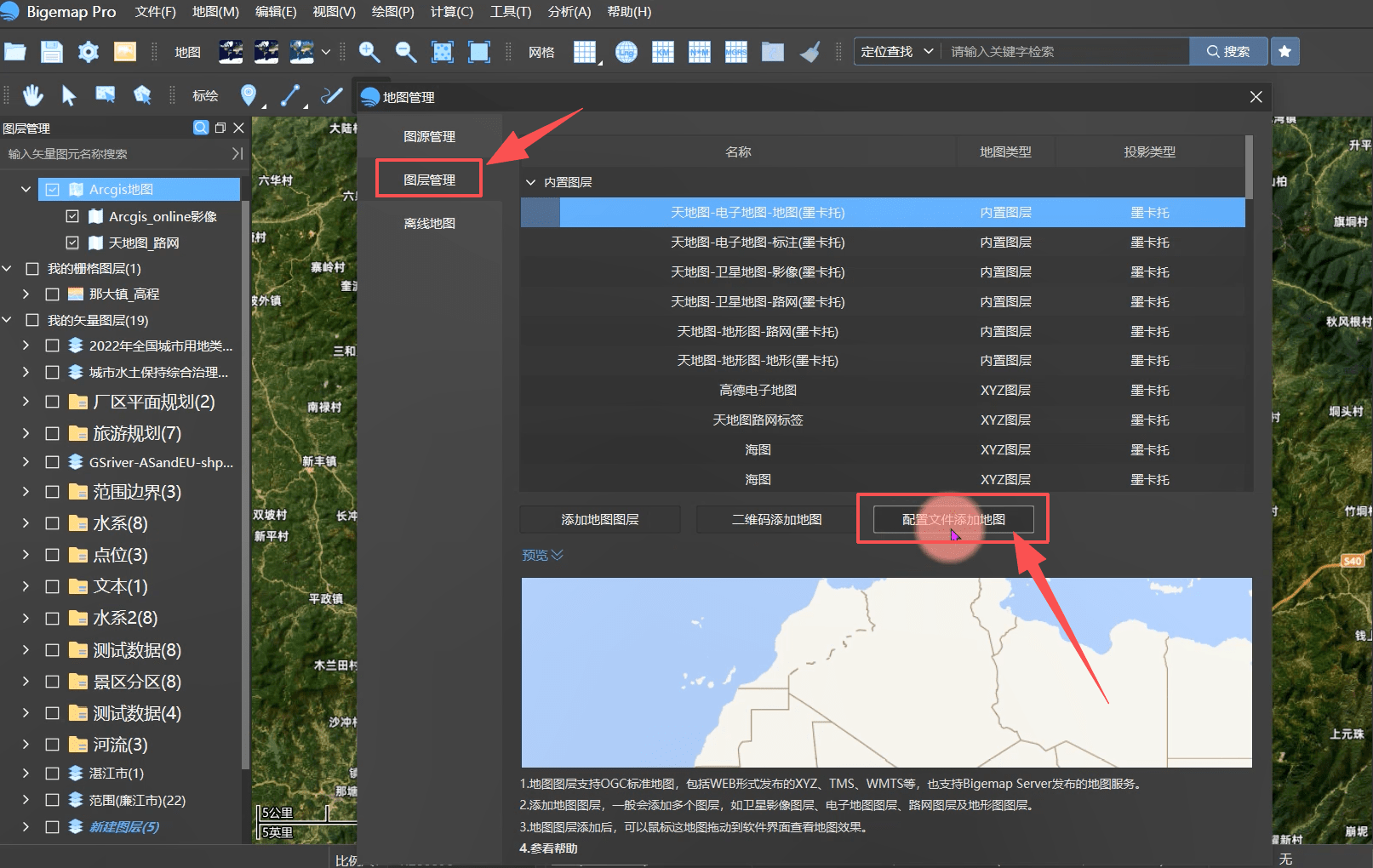This screenshot has width=1373, height=868.
Task: Check the 河流(3) folder checkbox
Action: click(52, 745)
